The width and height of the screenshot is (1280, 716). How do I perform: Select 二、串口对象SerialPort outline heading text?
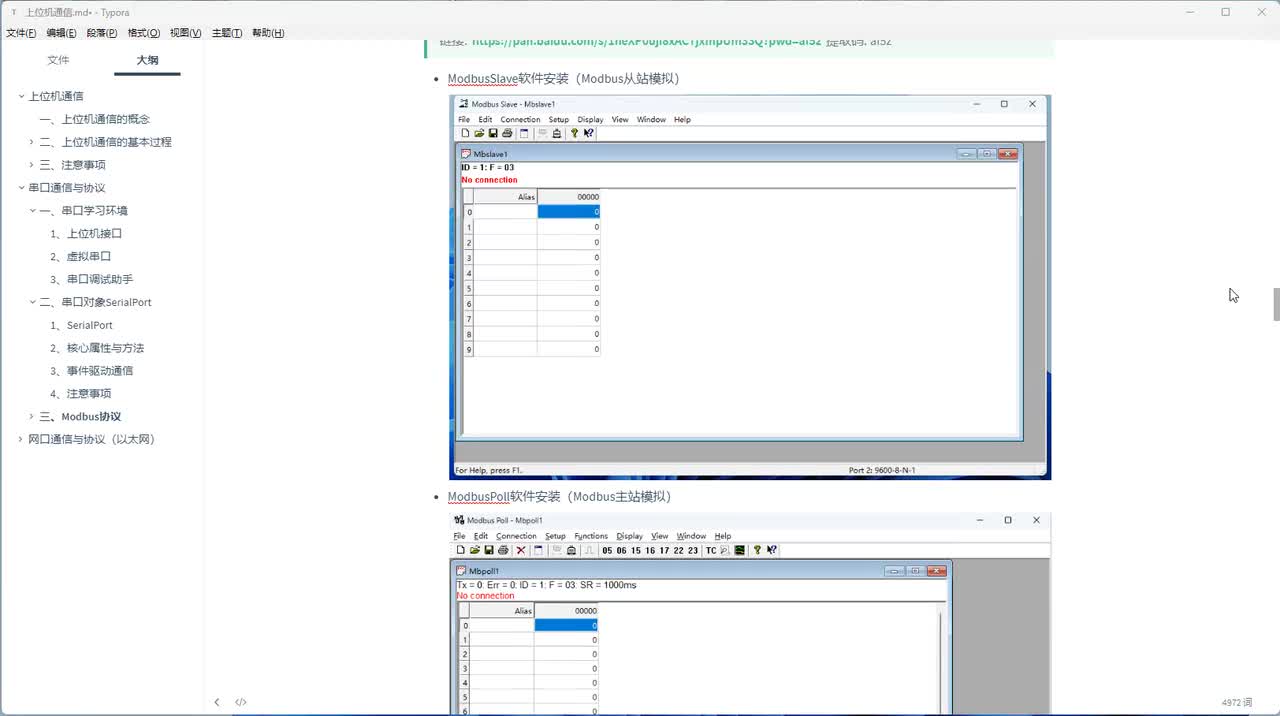coord(96,302)
